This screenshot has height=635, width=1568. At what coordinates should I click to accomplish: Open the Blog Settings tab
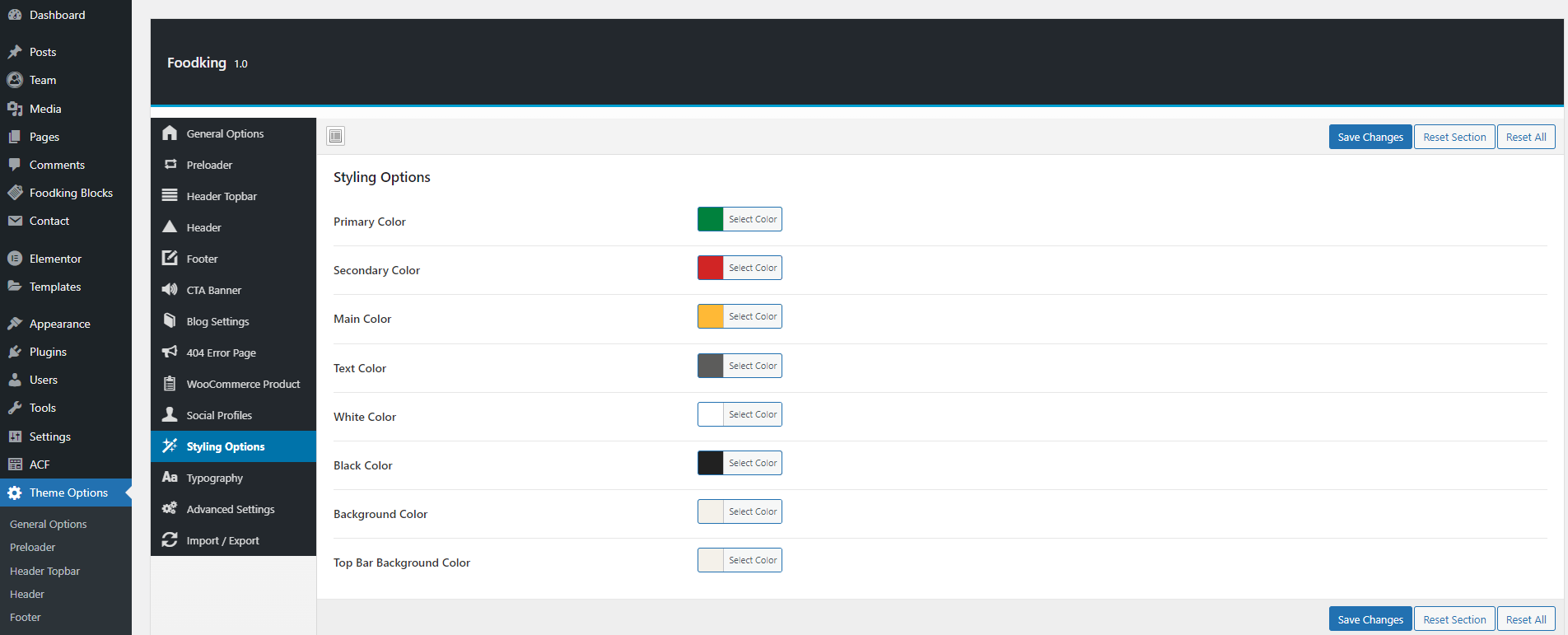[x=217, y=322]
